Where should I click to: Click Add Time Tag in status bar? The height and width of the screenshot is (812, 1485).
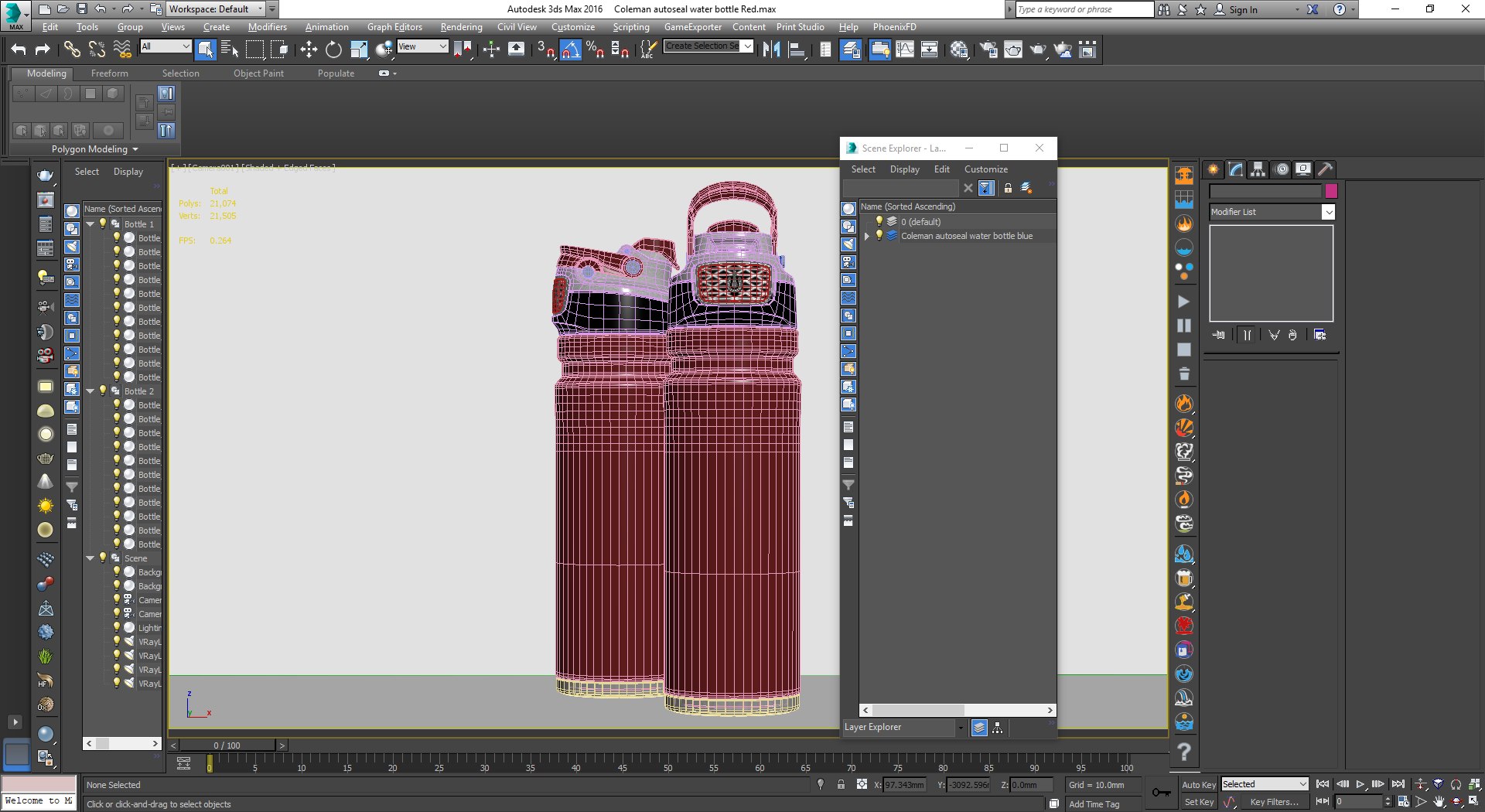point(1094,804)
